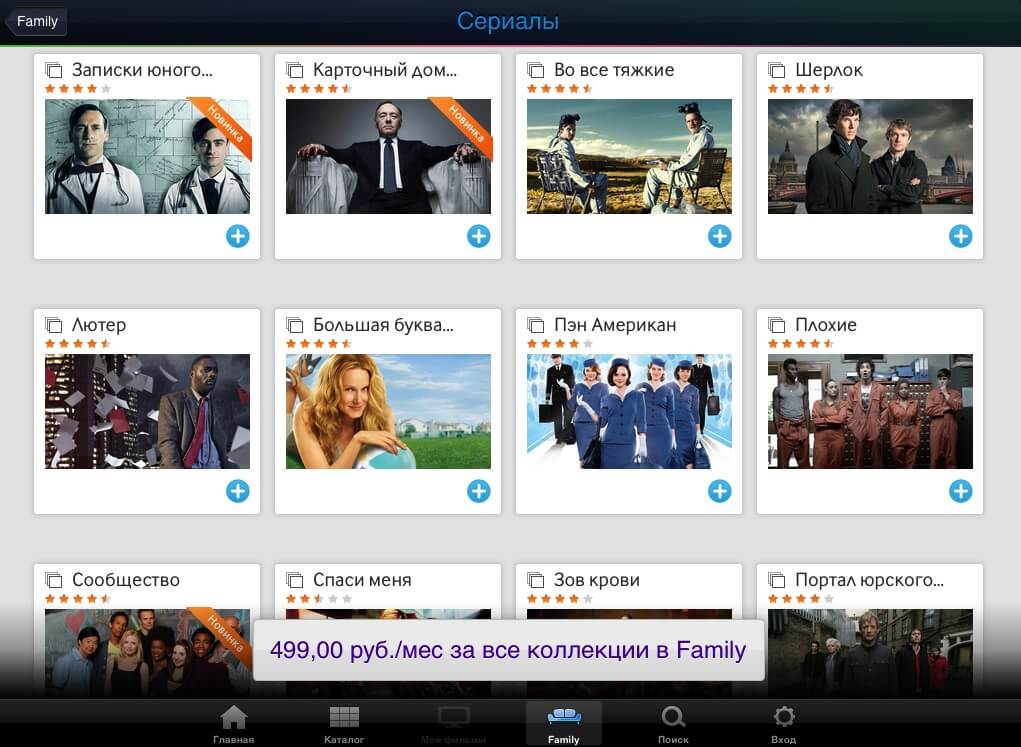1021x747 pixels.
Task: Add Большая буква... with plus icon
Action: point(479,491)
